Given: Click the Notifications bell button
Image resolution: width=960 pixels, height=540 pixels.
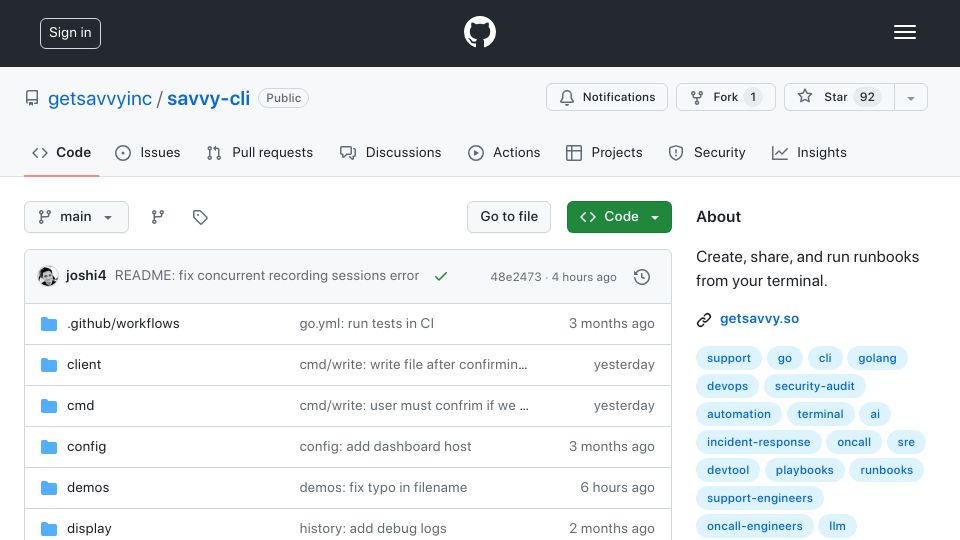Looking at the screenshot, I should pyautogui.click(x=607, y=97).
